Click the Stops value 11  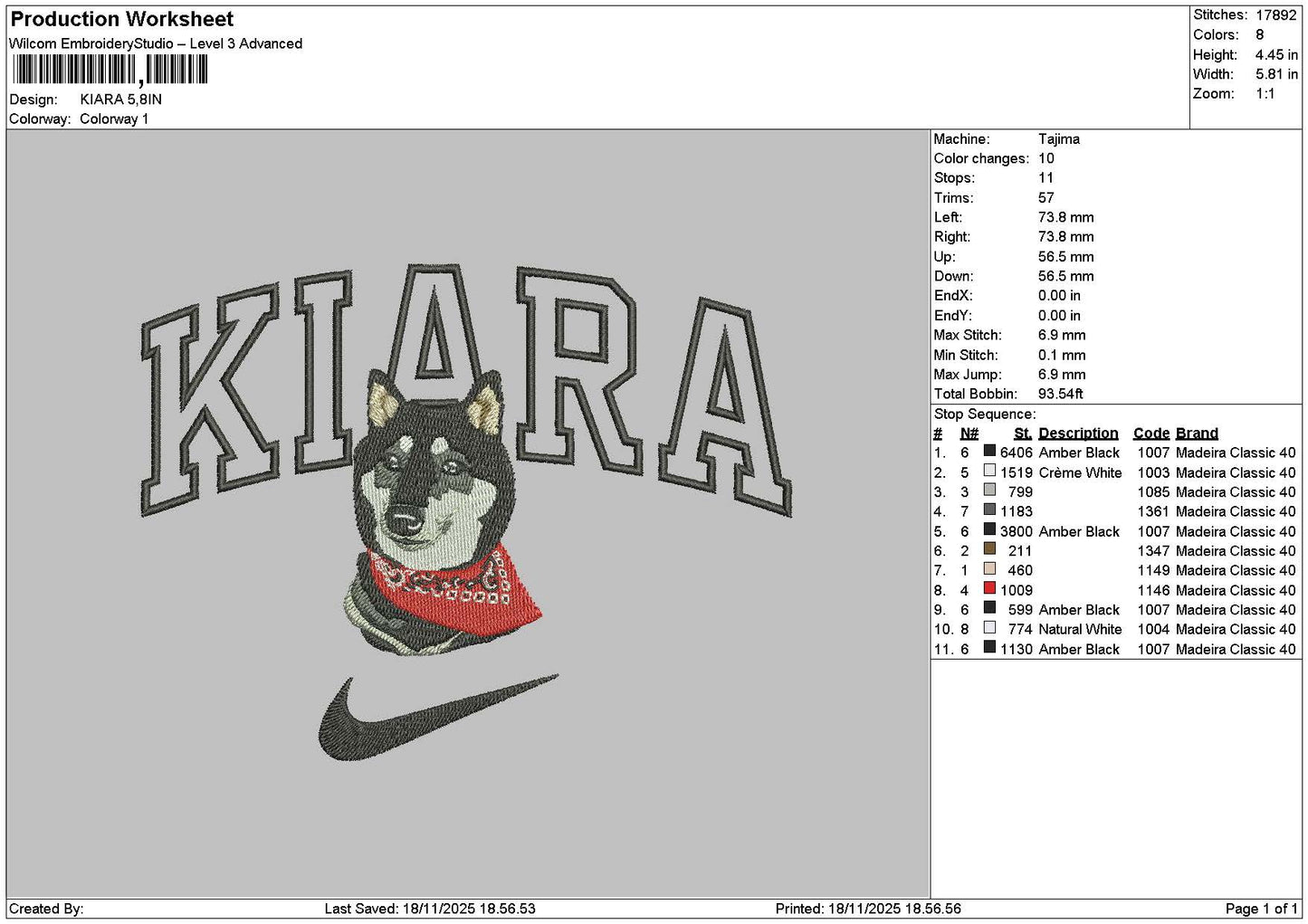click(1045, 177)
